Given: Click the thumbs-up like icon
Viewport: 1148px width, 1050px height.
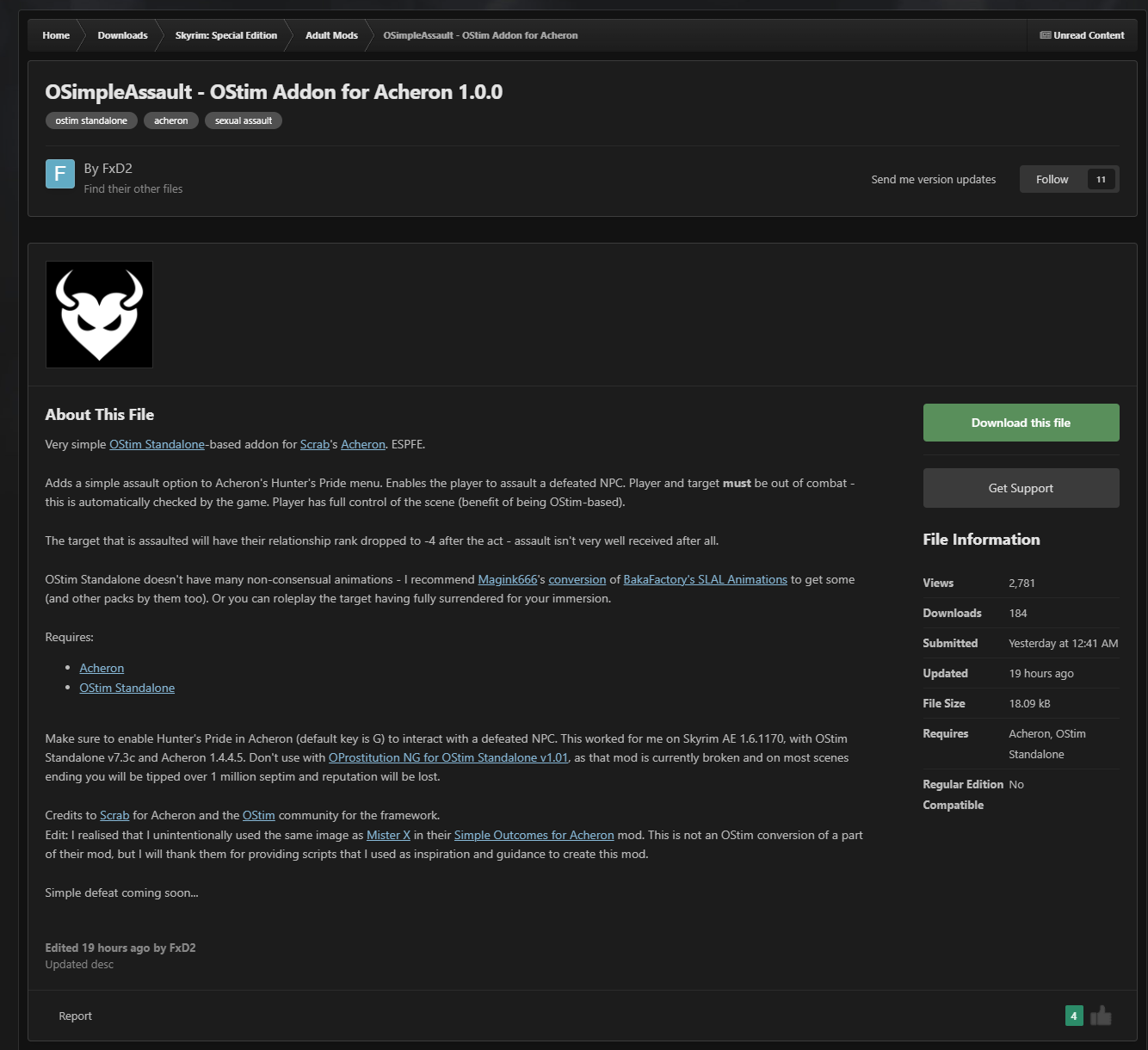Looking at the screenshot, I should pyautogui.click(x=1101, y=1016).
